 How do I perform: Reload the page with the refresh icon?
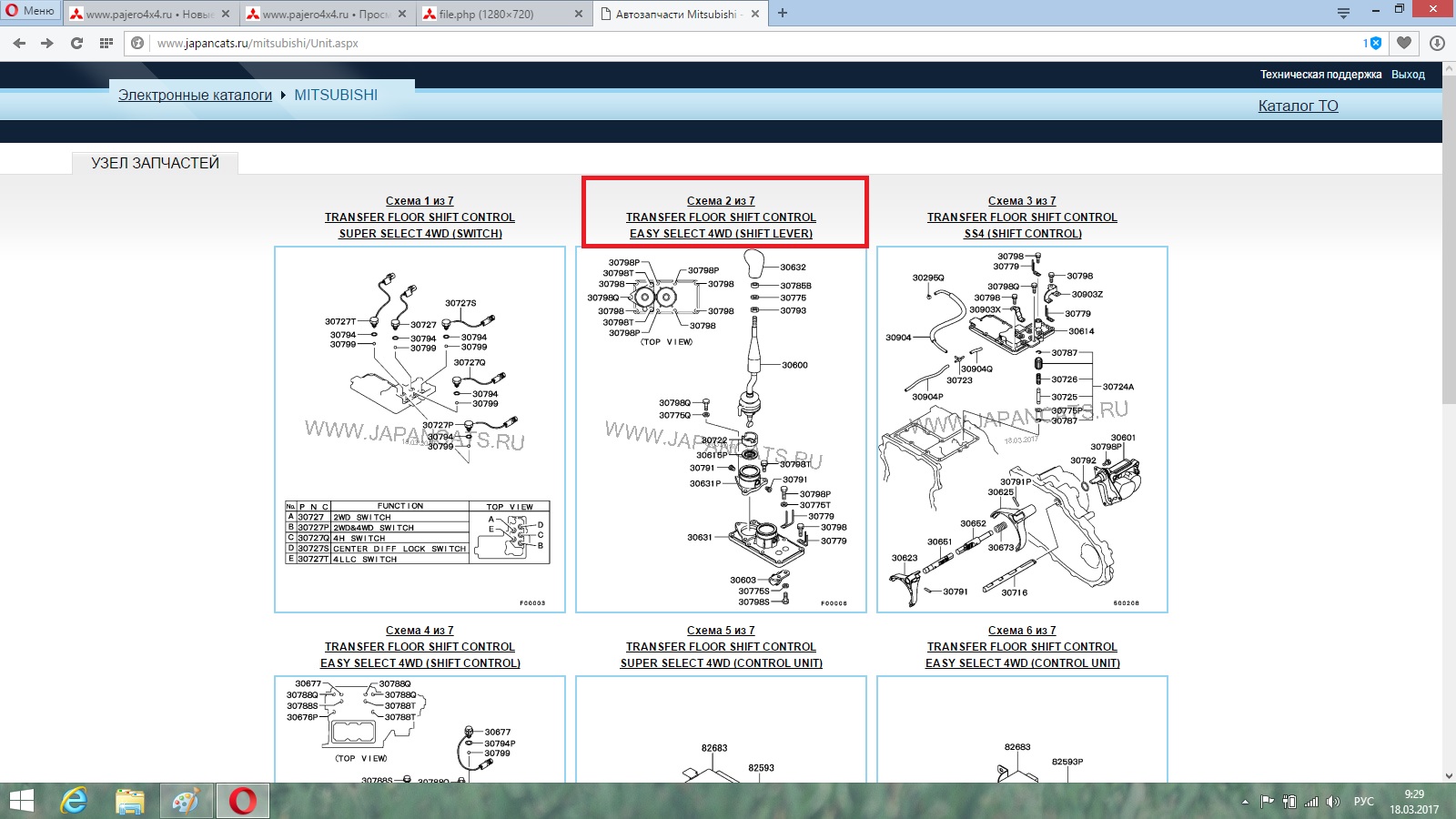point(76,43)
